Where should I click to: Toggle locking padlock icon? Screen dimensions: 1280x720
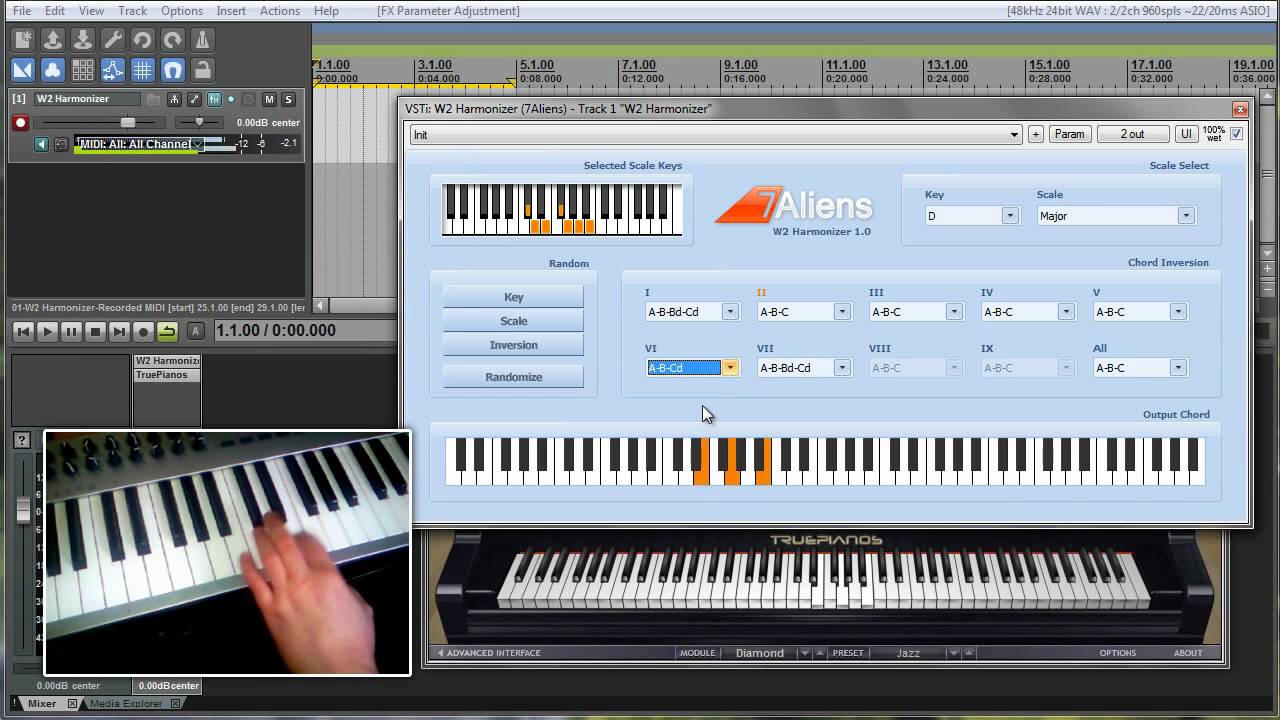203,70
